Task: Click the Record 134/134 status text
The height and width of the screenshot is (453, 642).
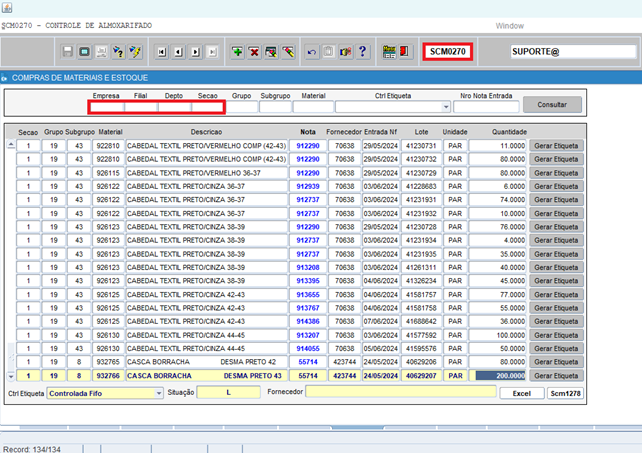Action: (x=32, y=449)
